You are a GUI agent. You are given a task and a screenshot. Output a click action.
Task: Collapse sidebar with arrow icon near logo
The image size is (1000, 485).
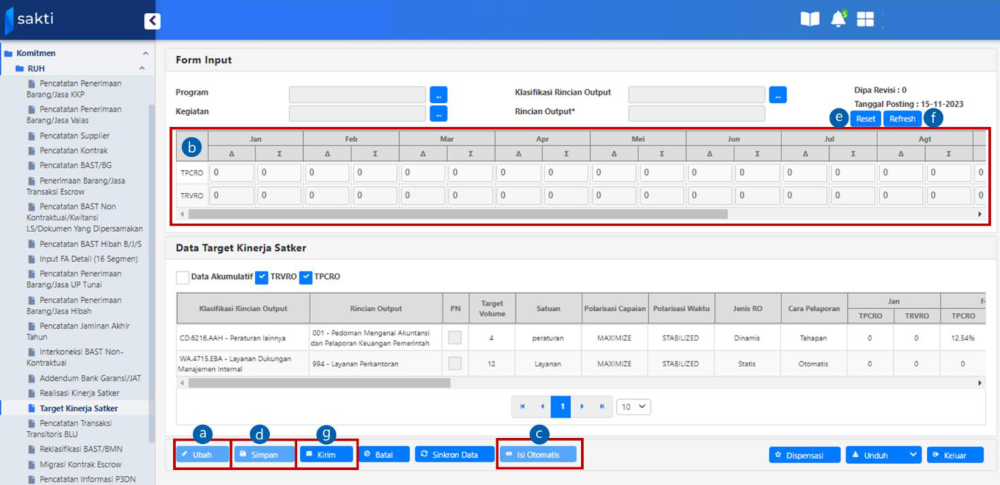coord(152,21)
